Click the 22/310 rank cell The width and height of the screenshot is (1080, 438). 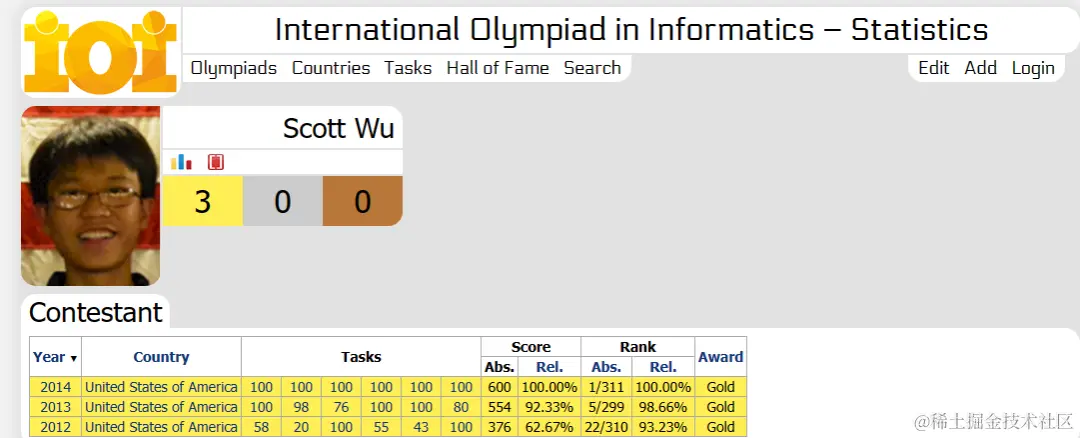point(606,427)
